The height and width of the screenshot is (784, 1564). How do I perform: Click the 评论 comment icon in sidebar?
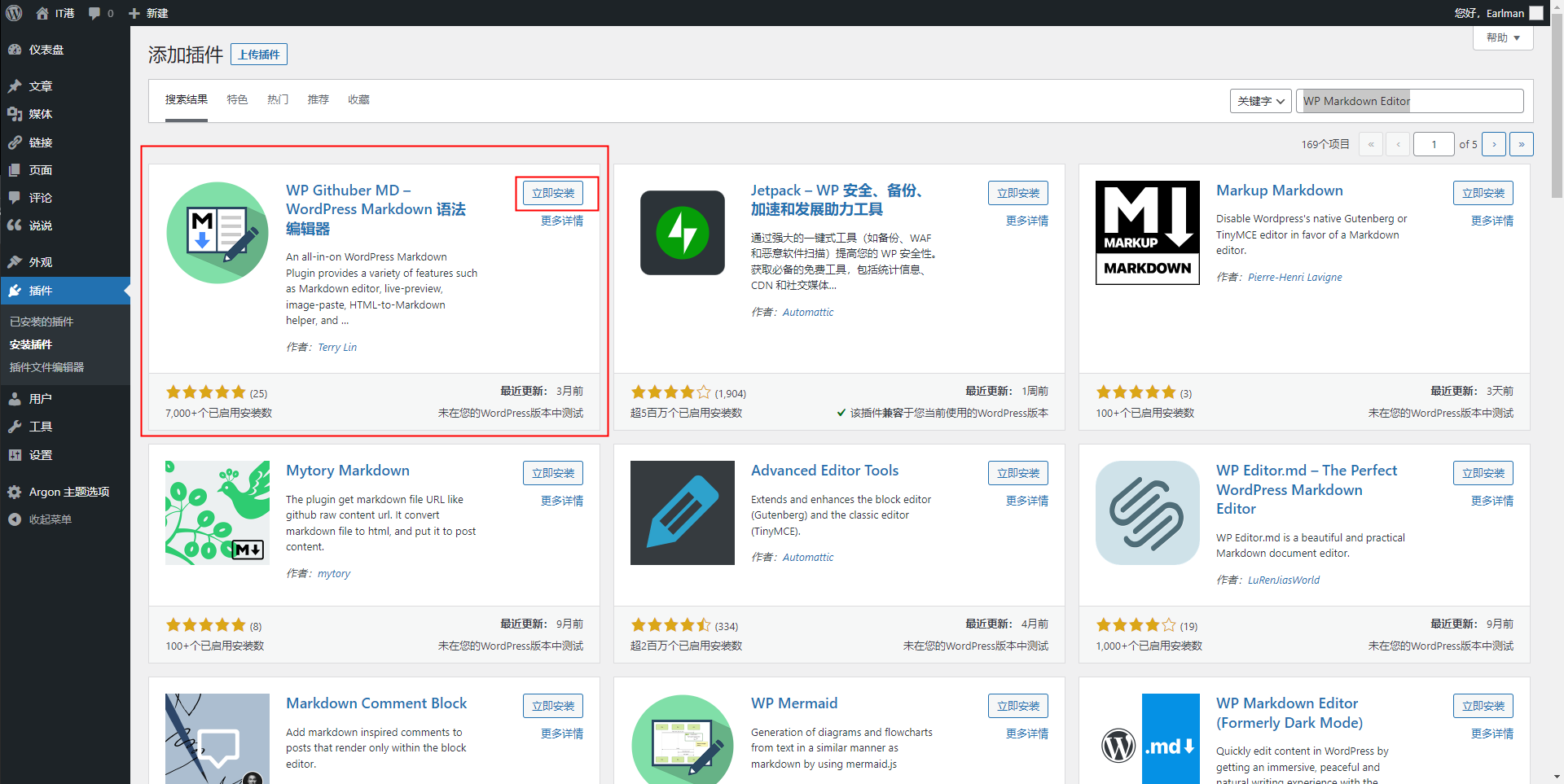pos(15,198)
